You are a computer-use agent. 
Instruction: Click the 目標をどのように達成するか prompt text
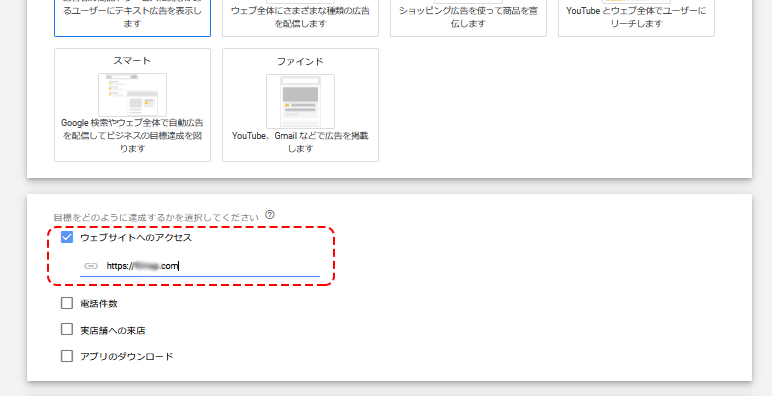click(156, 217)
